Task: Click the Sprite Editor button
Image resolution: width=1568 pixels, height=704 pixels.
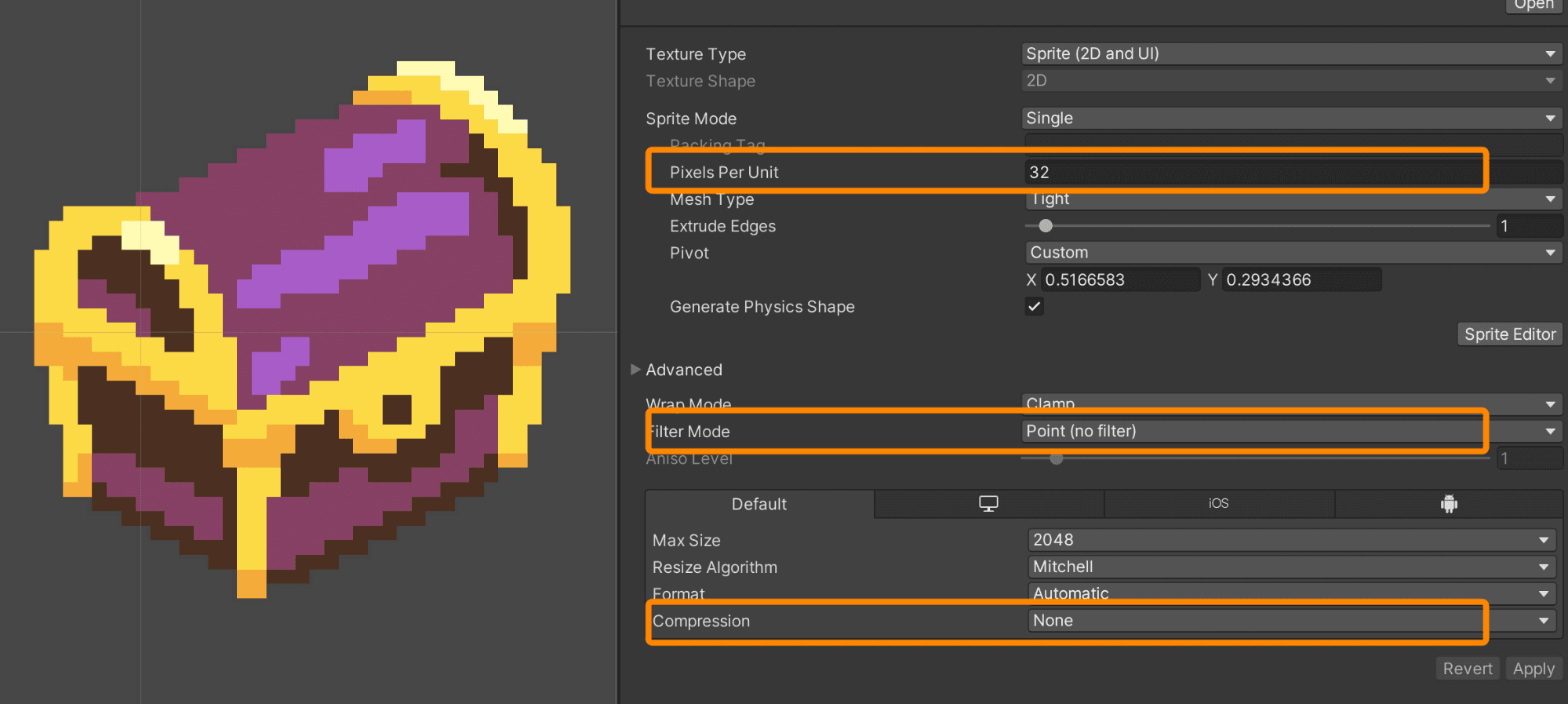Action: [x=1510, y=334]
